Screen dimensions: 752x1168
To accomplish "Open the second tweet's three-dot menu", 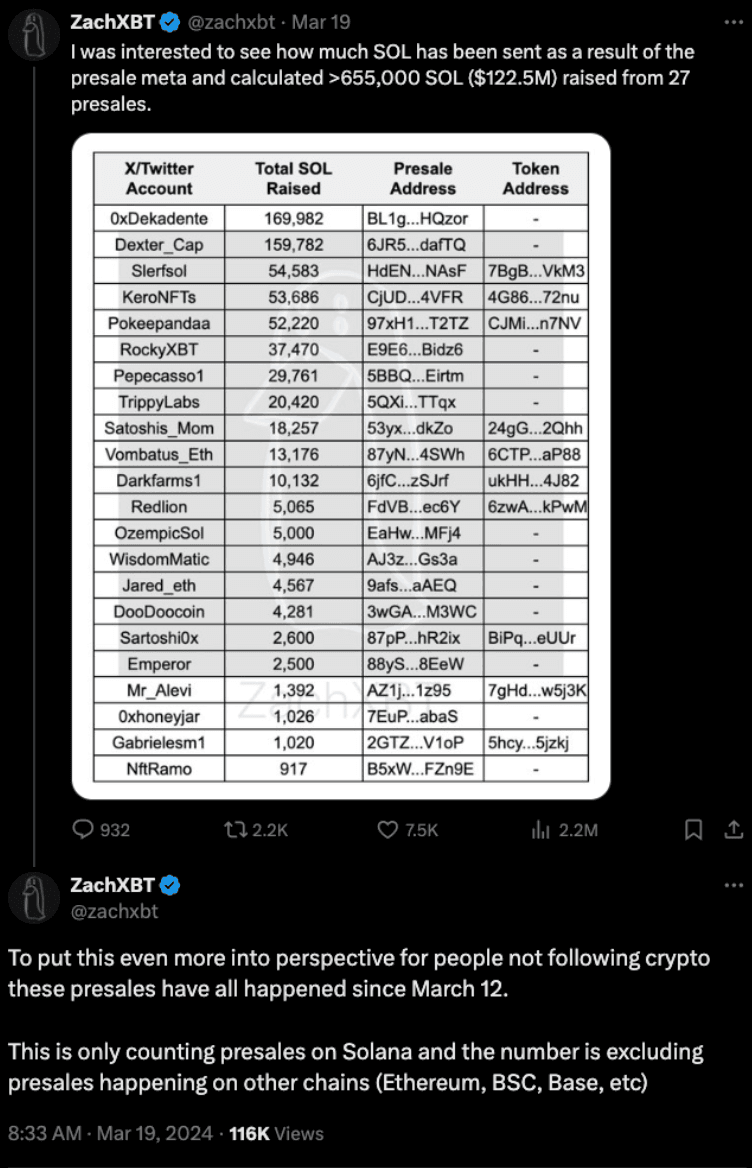I will pos(732,885).
